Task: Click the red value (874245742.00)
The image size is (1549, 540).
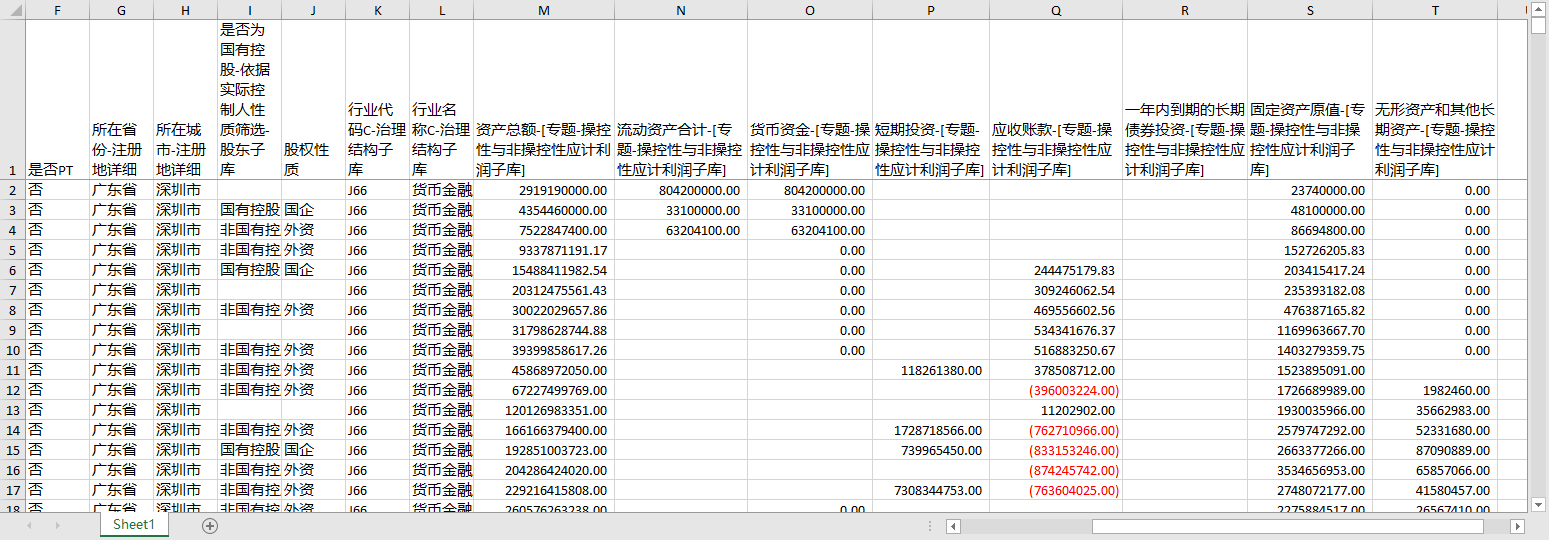Action: [1056, 470]
